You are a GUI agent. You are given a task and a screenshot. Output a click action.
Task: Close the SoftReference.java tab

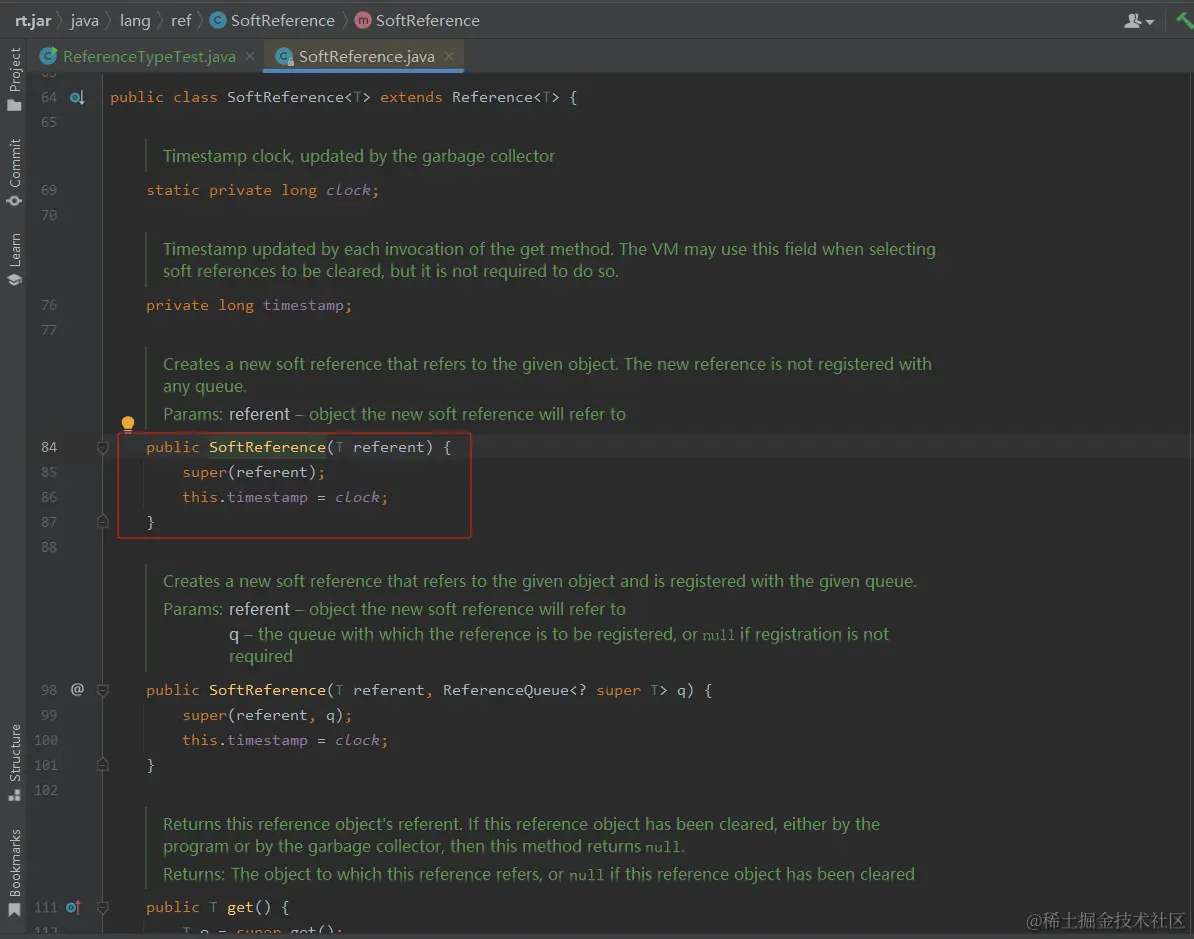click(x=449, y=56)
